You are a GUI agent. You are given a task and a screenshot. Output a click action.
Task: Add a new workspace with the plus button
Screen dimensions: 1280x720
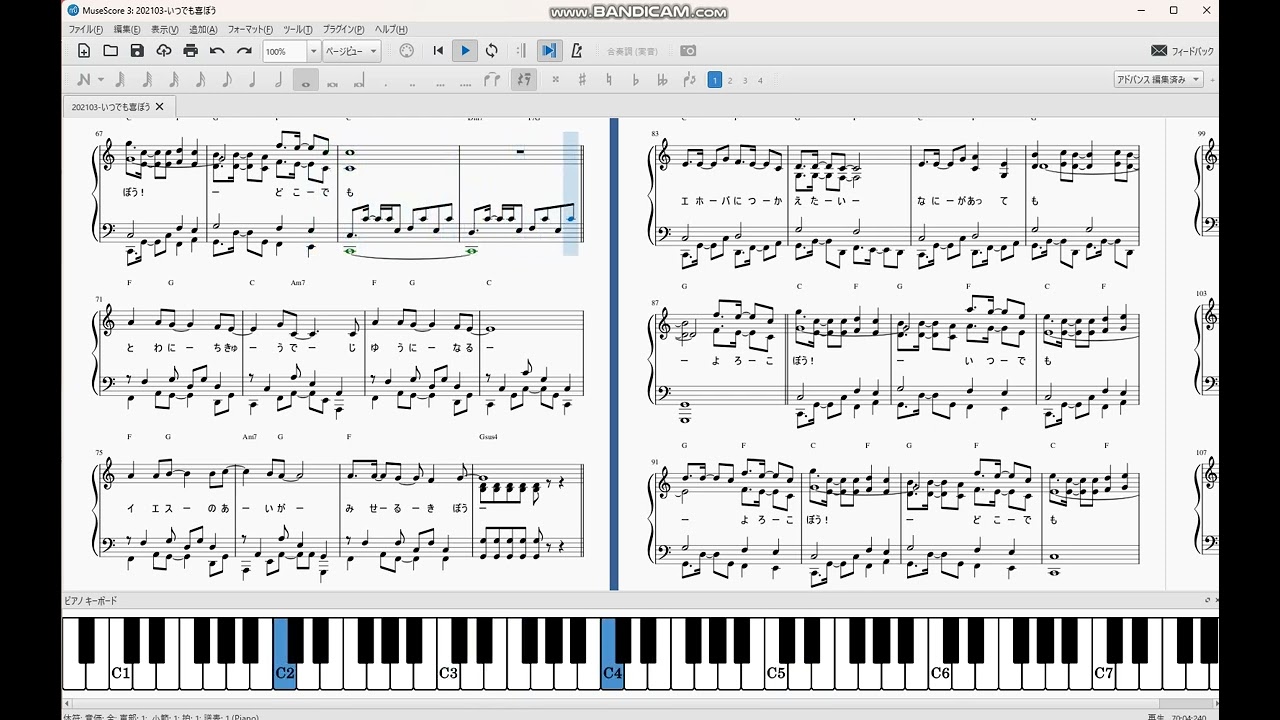tap(1213, 80)
